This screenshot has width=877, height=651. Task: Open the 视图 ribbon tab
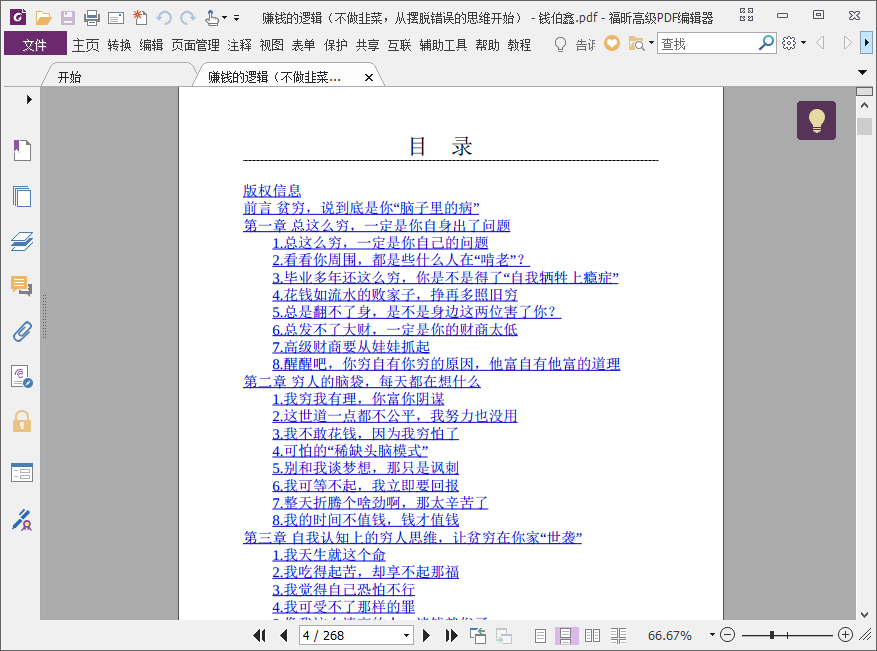(x=271, y=45)
